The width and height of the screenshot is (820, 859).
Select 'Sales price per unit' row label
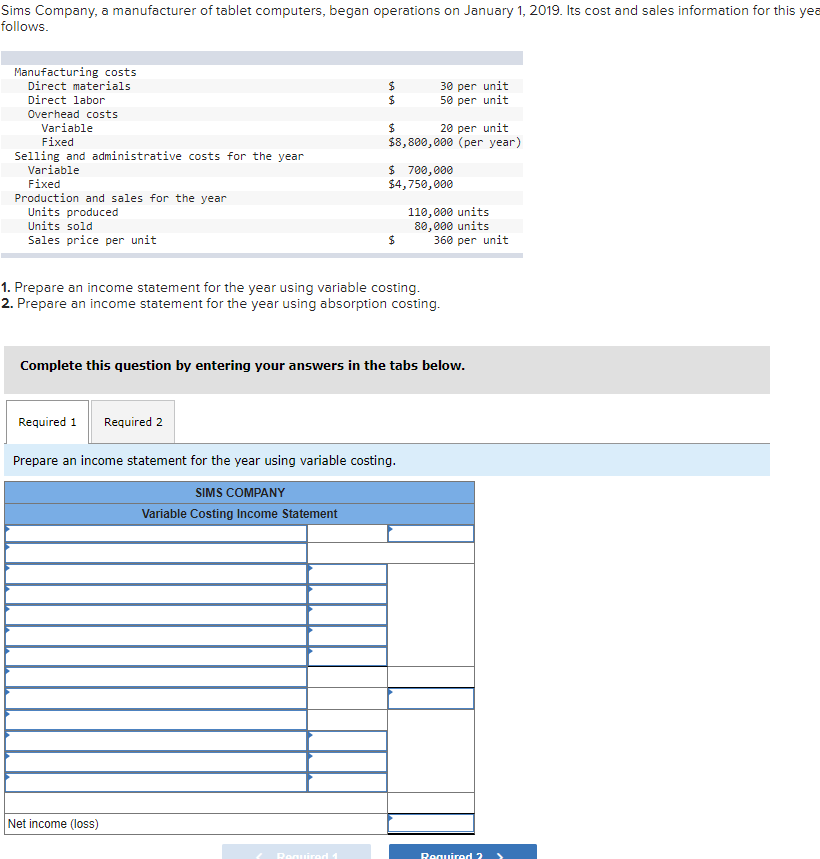(92, 240)
